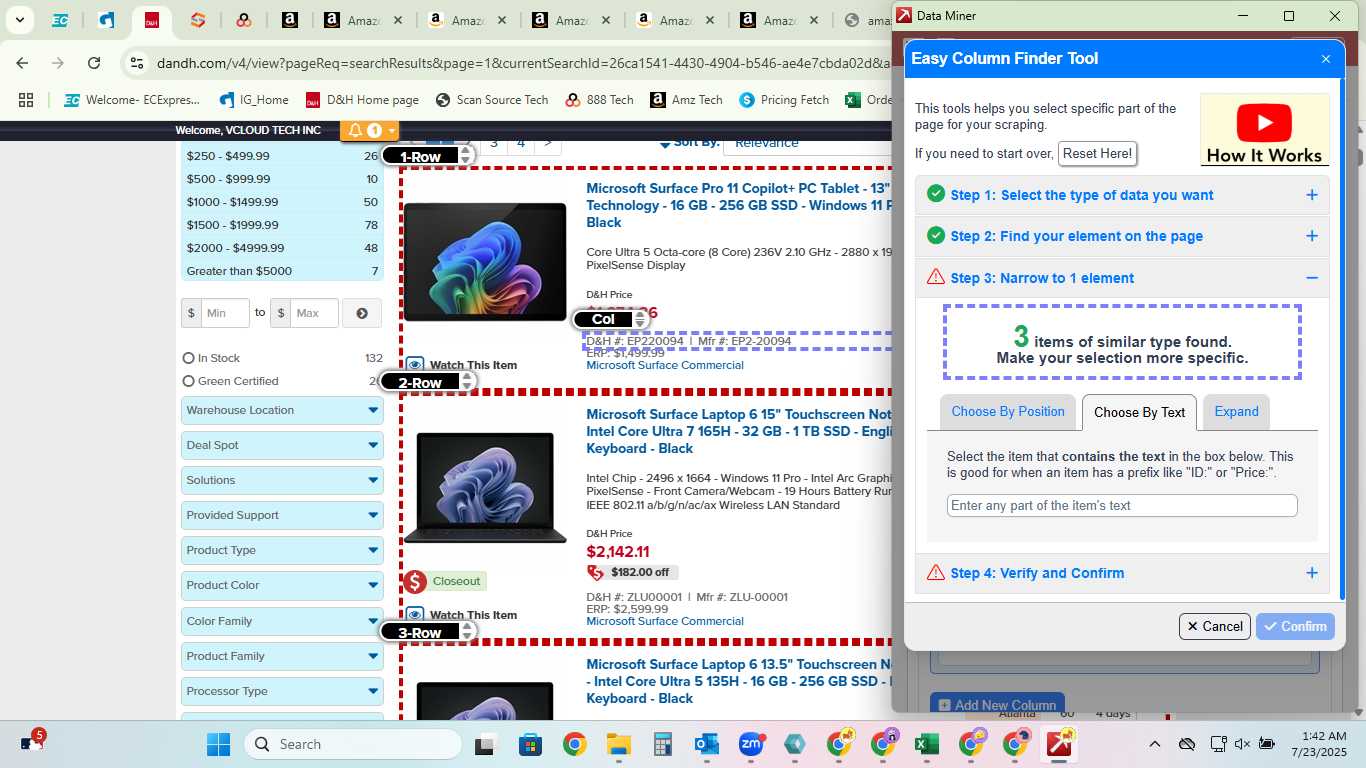Focus the Max price input field
Image resolution: width=1366 pixels, height=768 pixels.
[314, 313]
